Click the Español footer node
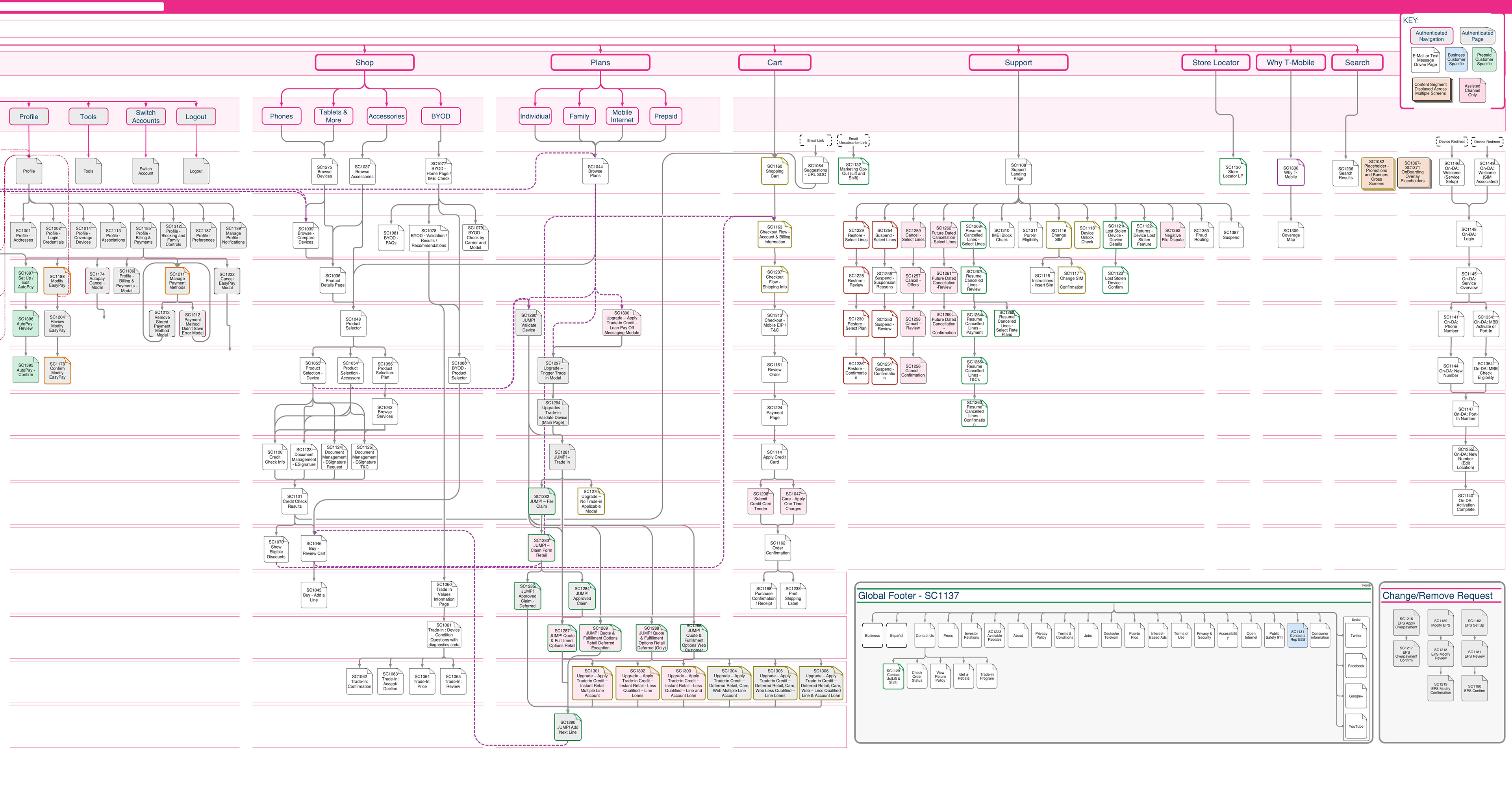 pyautogui.click(x=896, y=636)
